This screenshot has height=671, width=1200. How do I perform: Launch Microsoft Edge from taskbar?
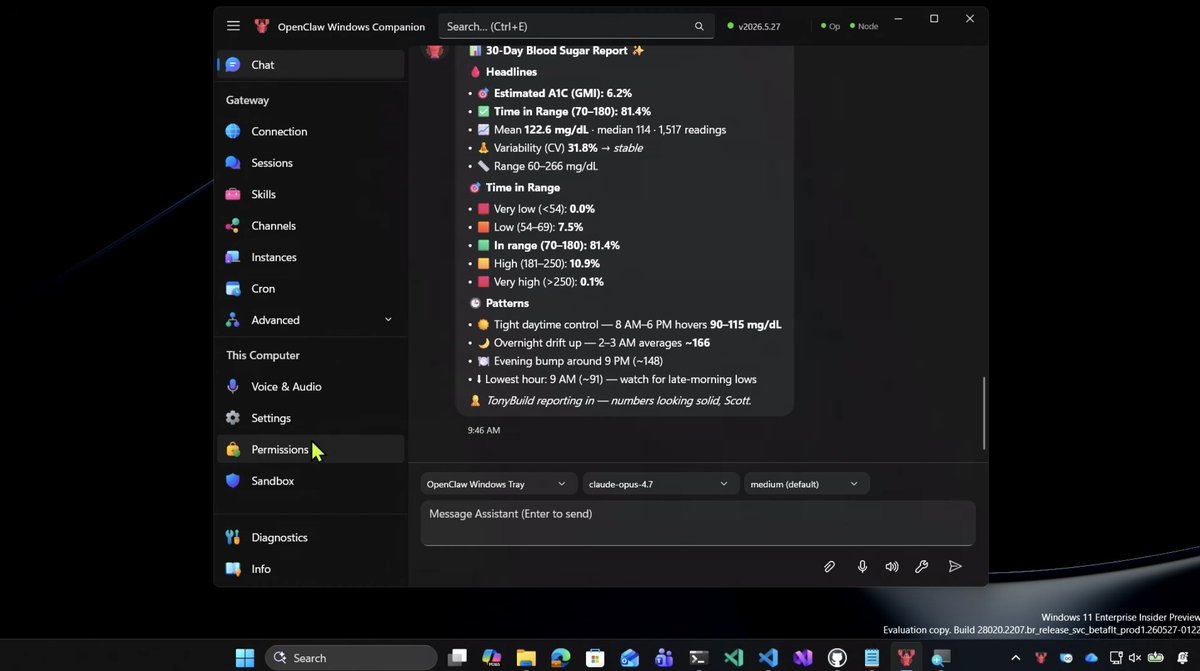tap(560, 657)
